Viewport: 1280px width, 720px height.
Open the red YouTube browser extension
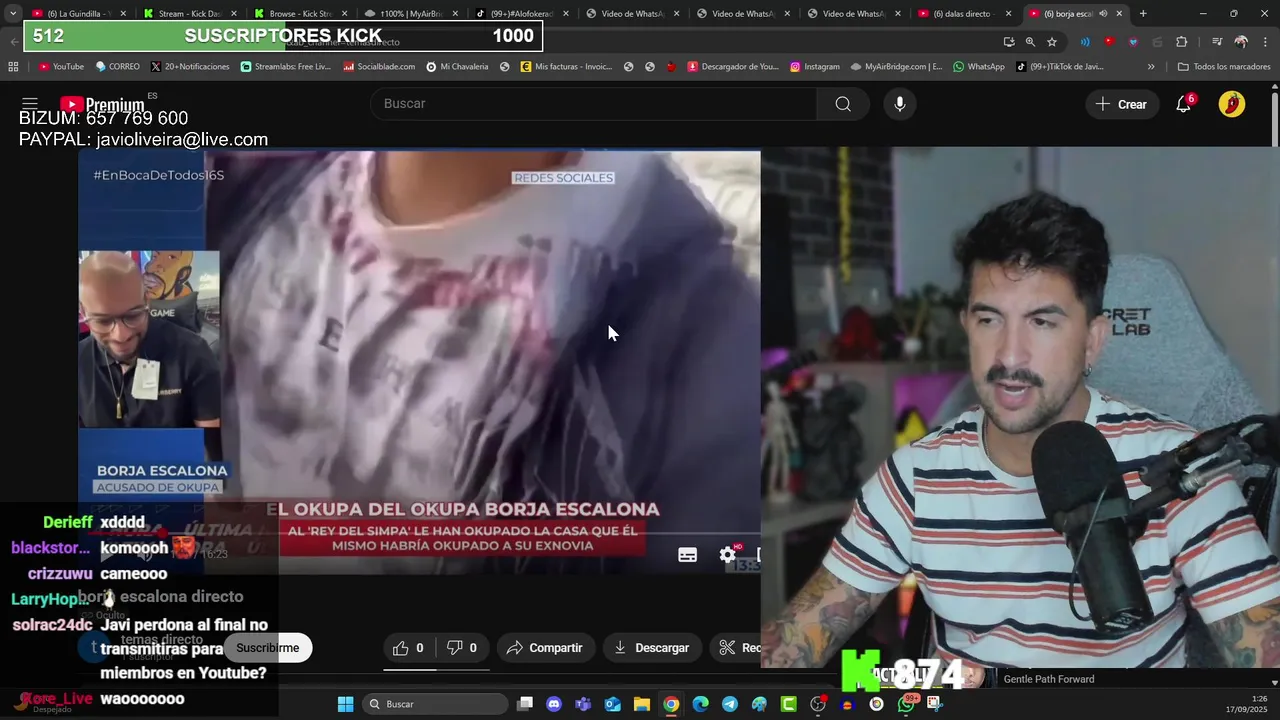[1109, 42]
